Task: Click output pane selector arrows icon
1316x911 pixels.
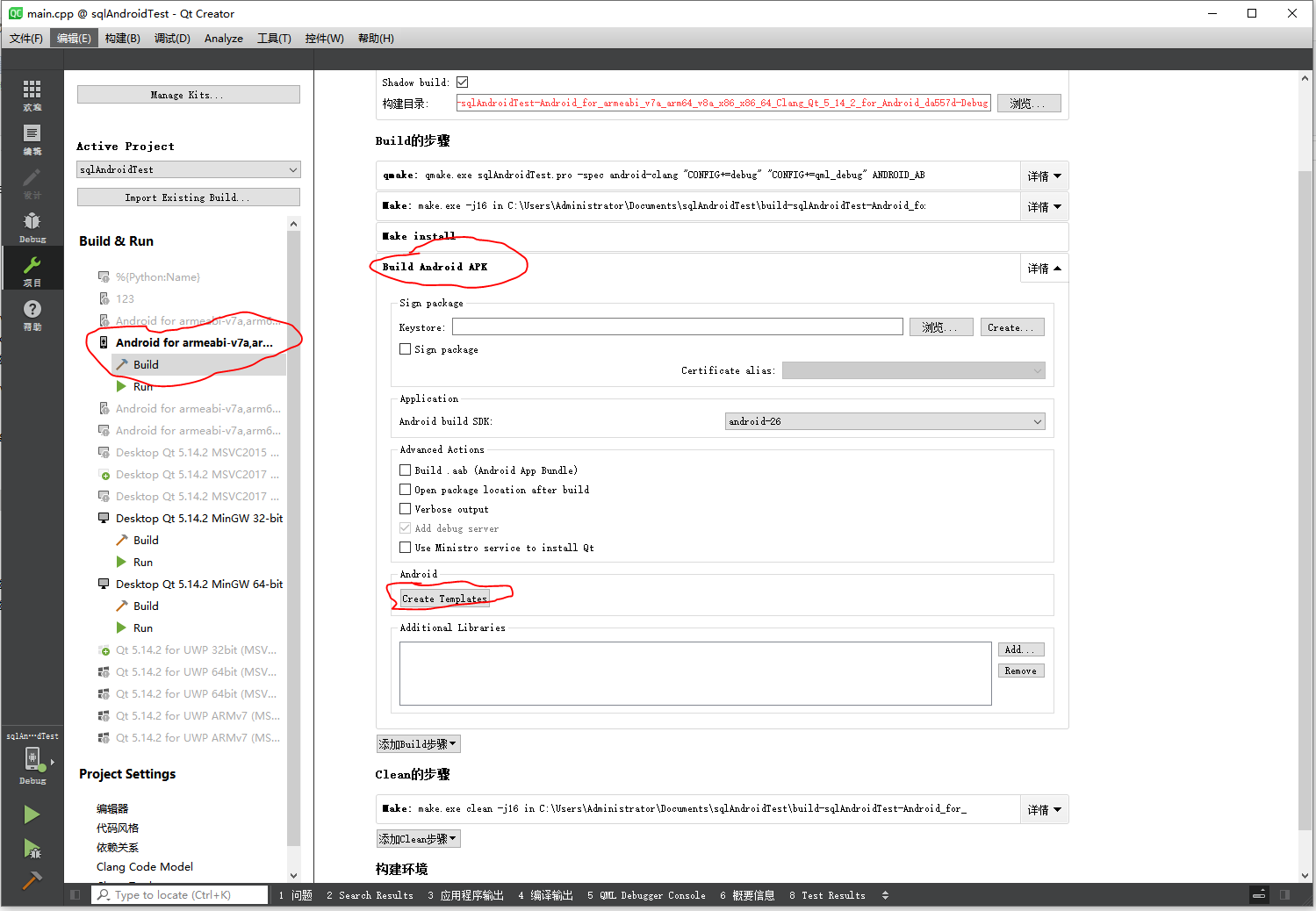Action: (x=885, y=895)
